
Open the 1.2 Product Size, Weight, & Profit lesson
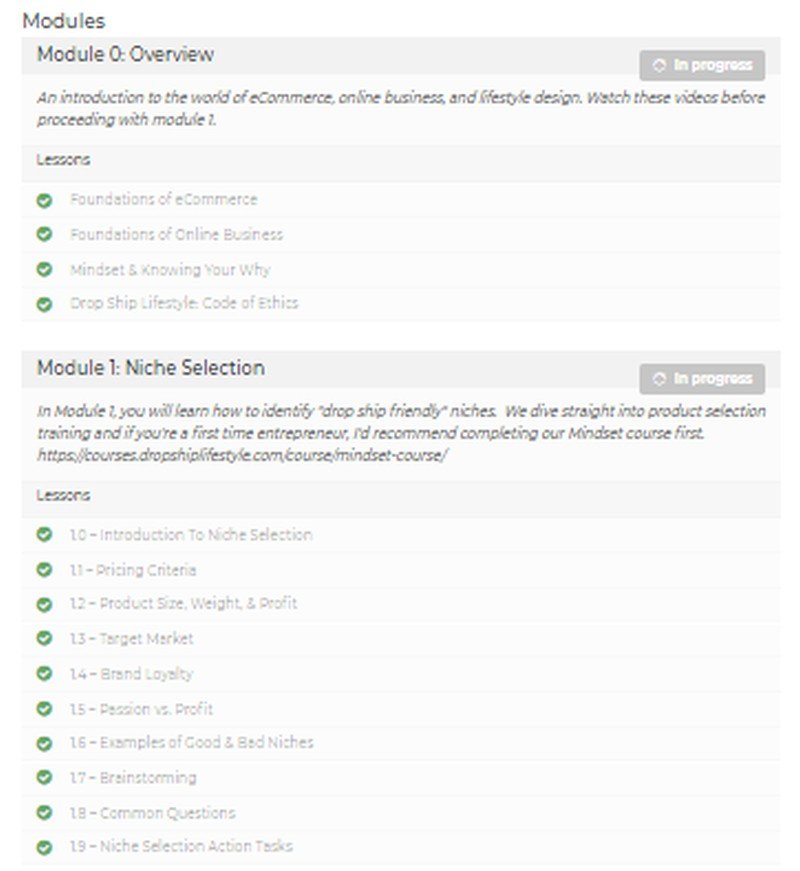(183, 604)
